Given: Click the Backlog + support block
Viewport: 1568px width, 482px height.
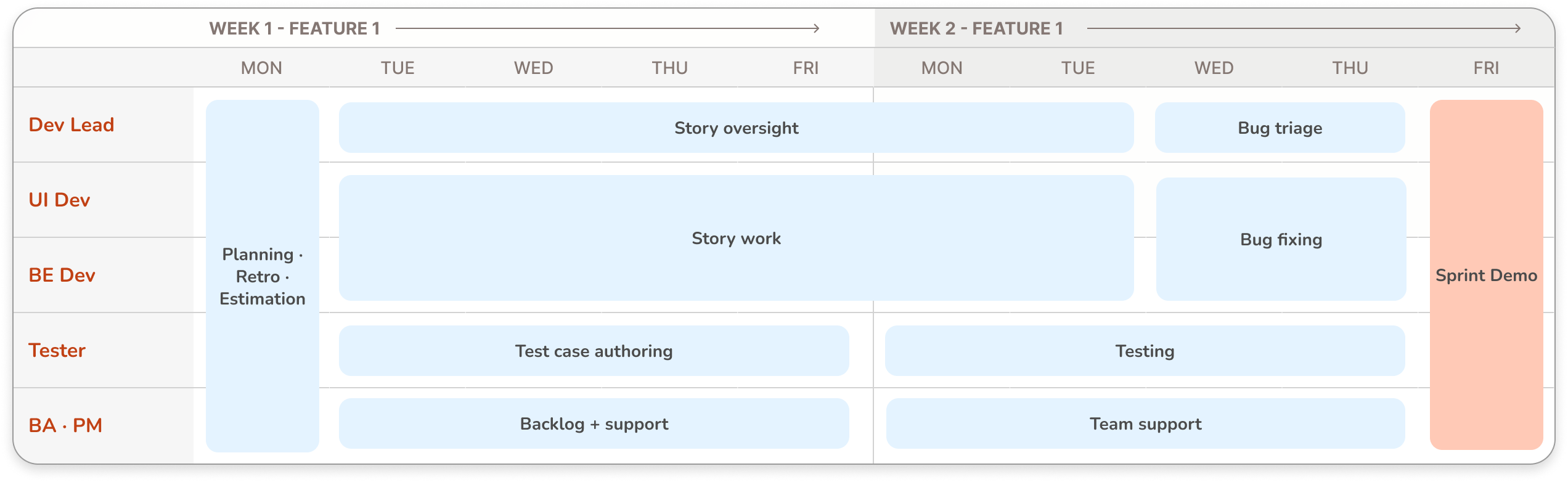Looking at the screenshot, I should click(594, 423).
